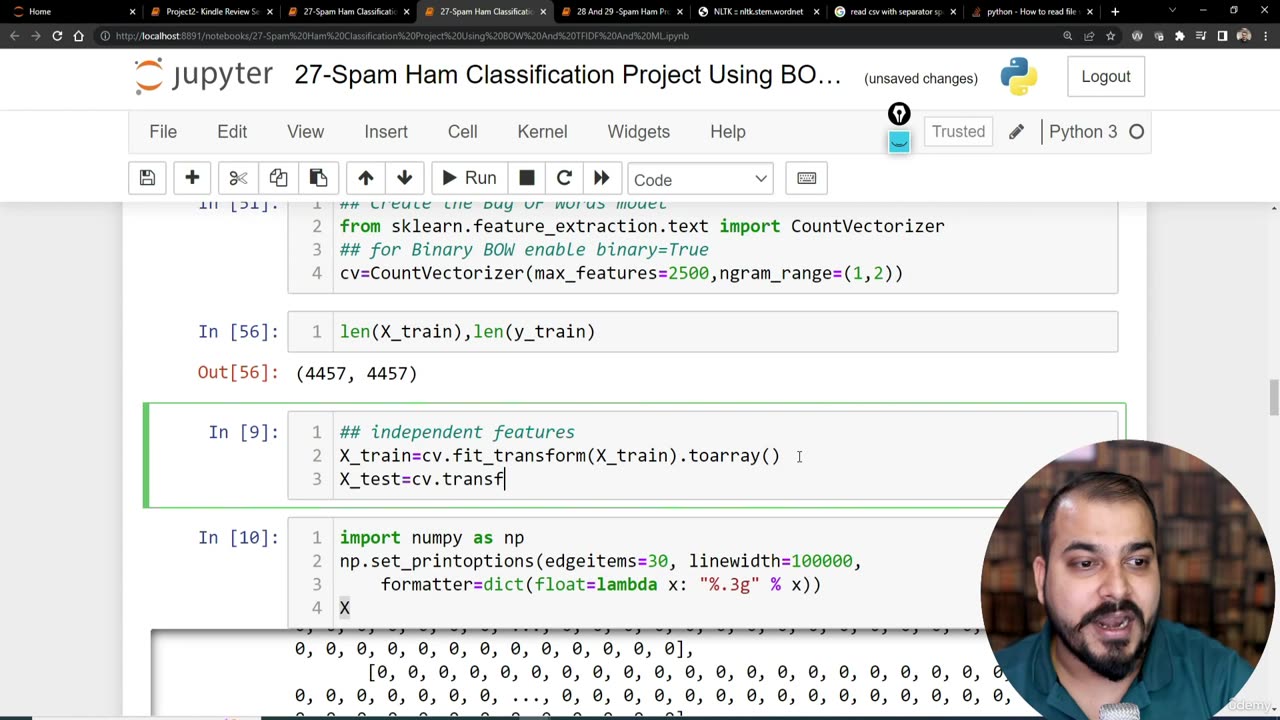This screenshot has height=720, width=1280.
Task: Click the Logout button
Action: [1105, 76]
